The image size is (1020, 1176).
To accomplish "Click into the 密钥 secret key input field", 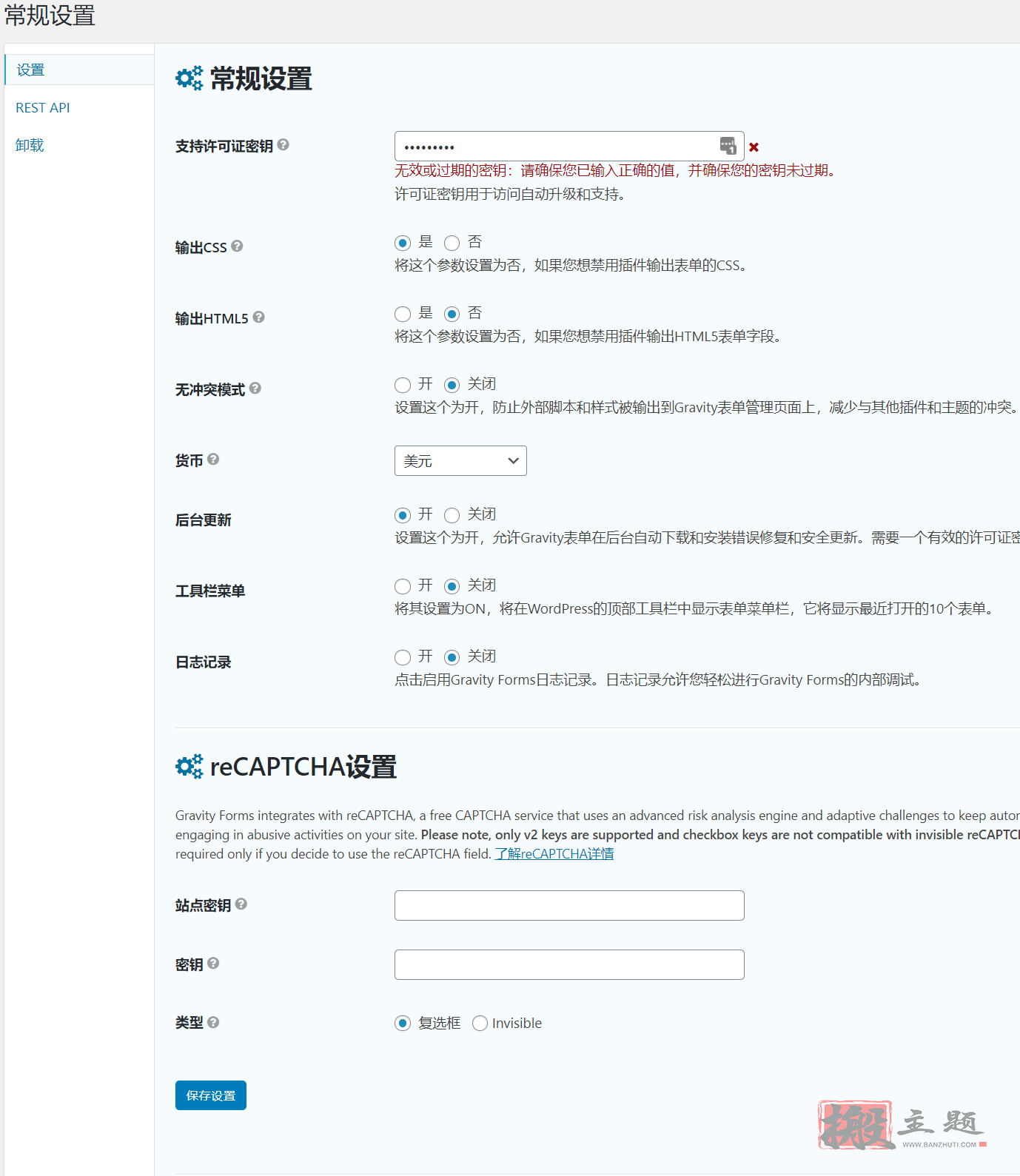I will click(569, 964).
